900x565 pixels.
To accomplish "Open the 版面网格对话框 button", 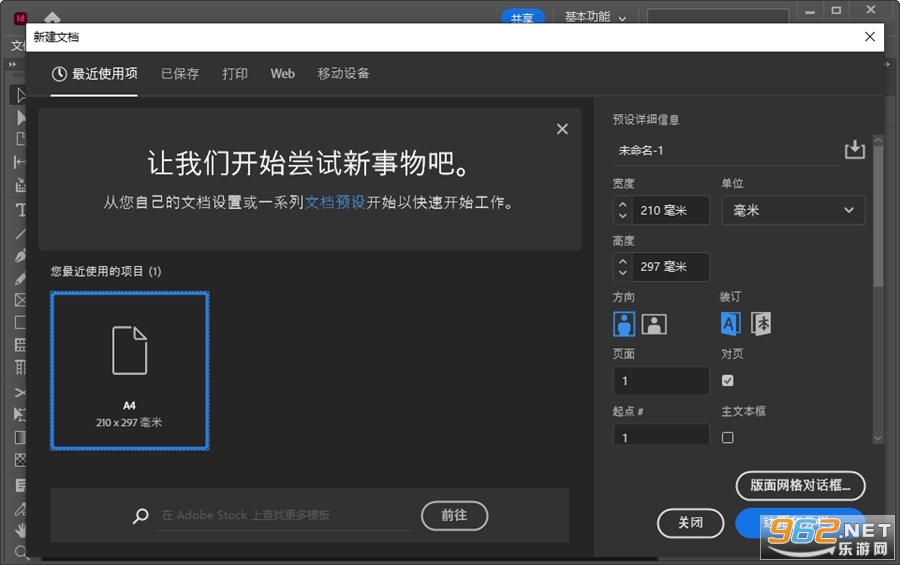I will click(x=800, y=485).
